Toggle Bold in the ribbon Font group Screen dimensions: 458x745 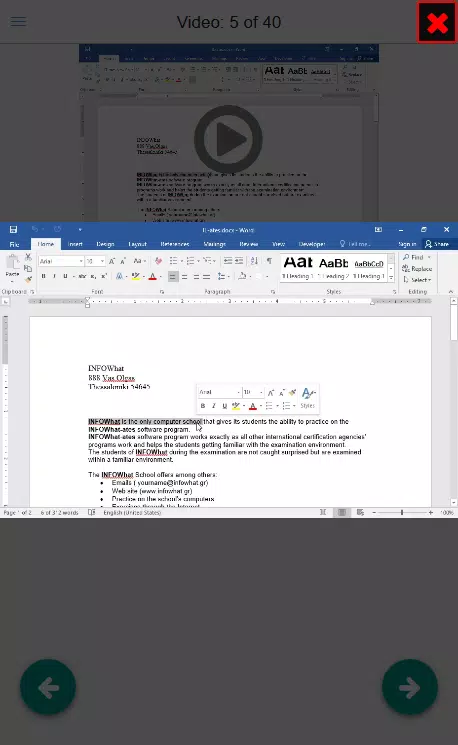(44, 276)
